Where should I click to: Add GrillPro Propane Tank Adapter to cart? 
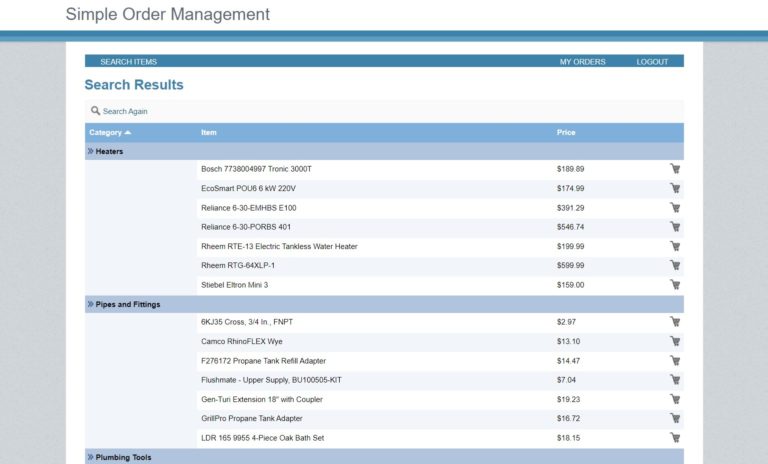pyautogui.click(x=675, y=418)
